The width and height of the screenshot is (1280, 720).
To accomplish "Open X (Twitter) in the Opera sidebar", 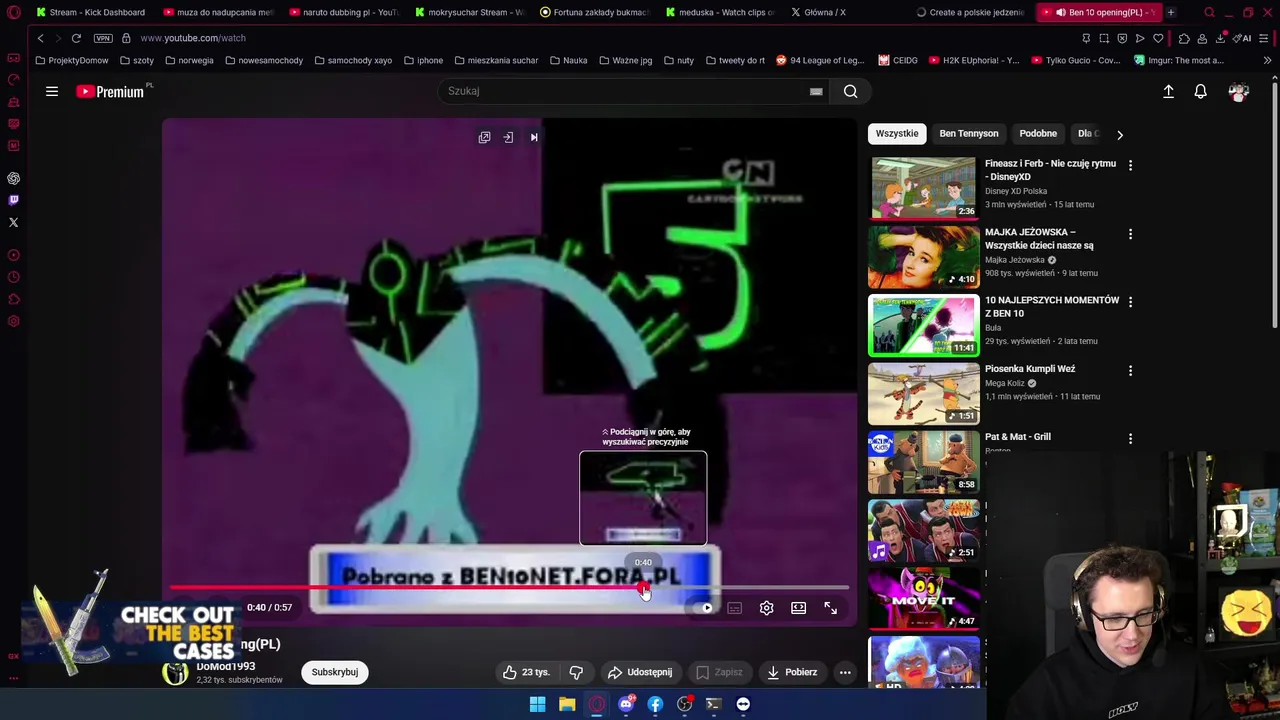I will (14, 222).
